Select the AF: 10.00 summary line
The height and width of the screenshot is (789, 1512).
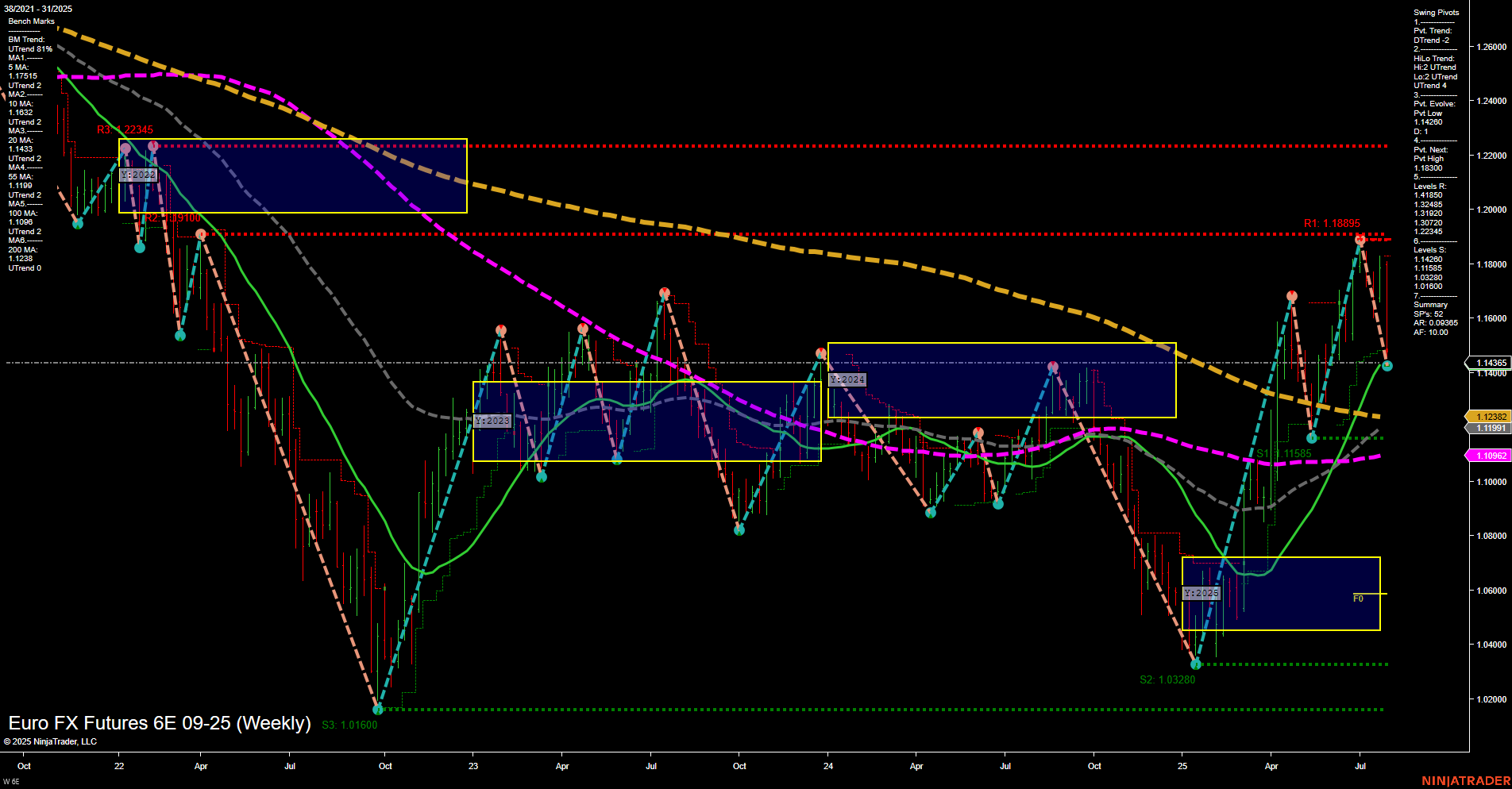(x=1430, y=333)
